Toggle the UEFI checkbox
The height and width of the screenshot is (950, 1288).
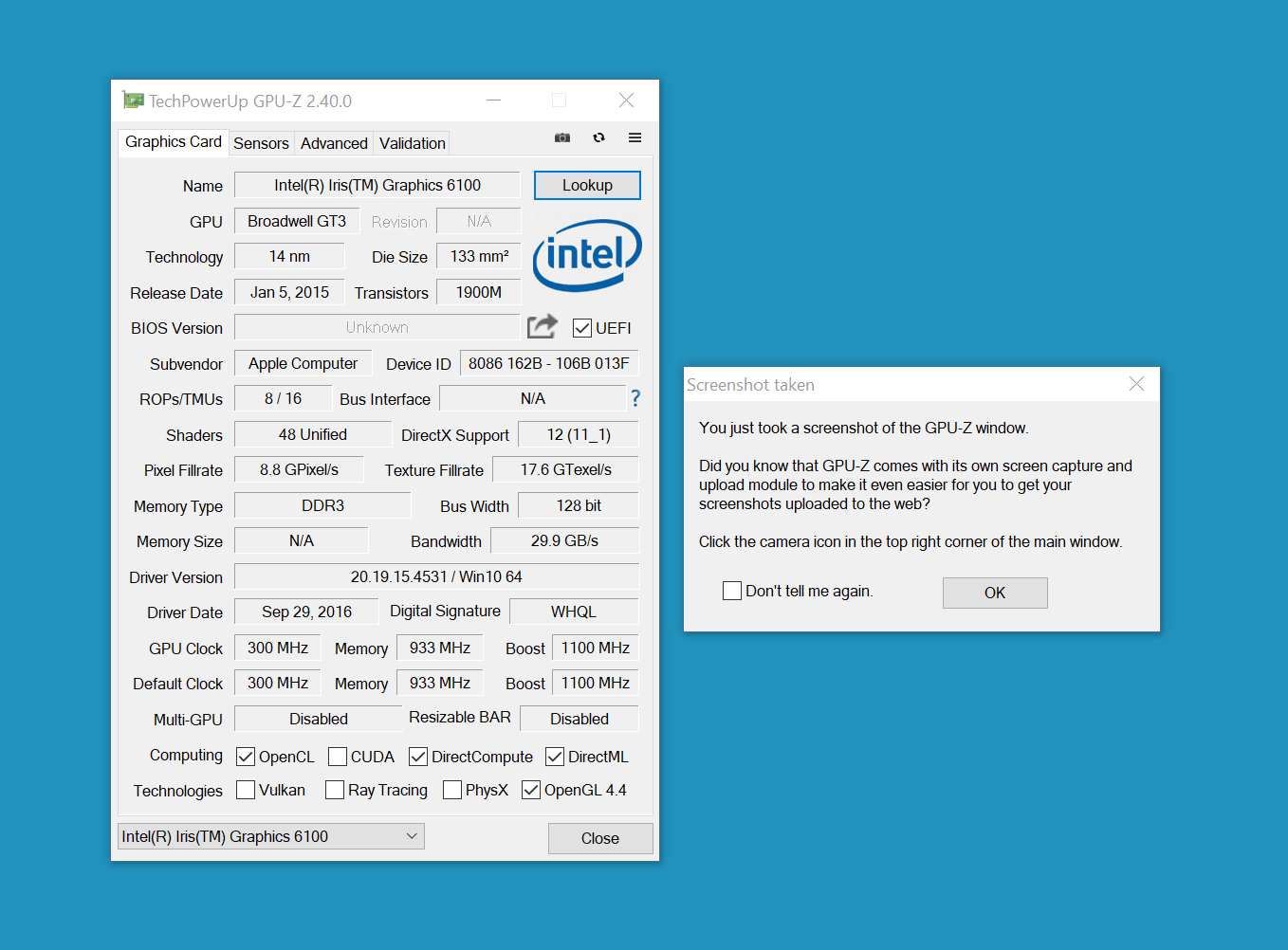(582, 328)
